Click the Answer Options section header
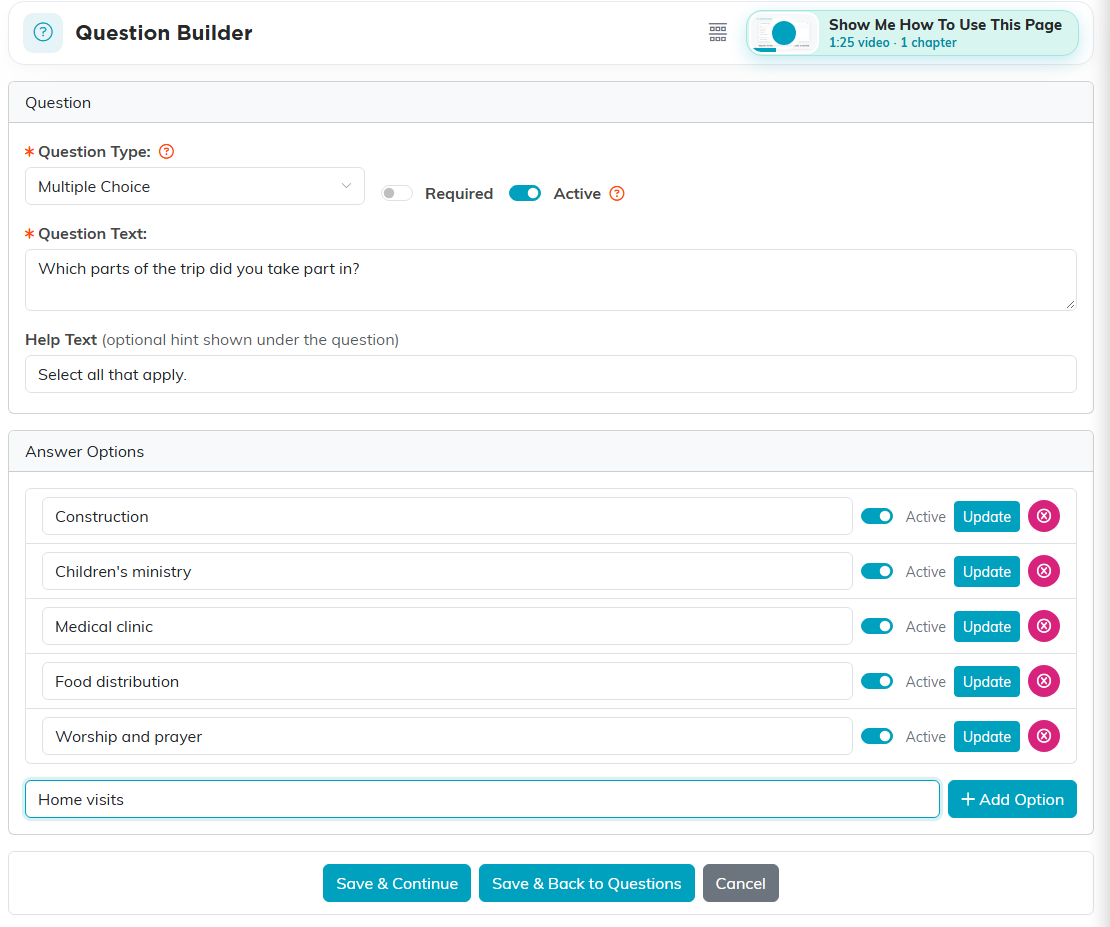The image size is (1110, 927). [551, 452]
